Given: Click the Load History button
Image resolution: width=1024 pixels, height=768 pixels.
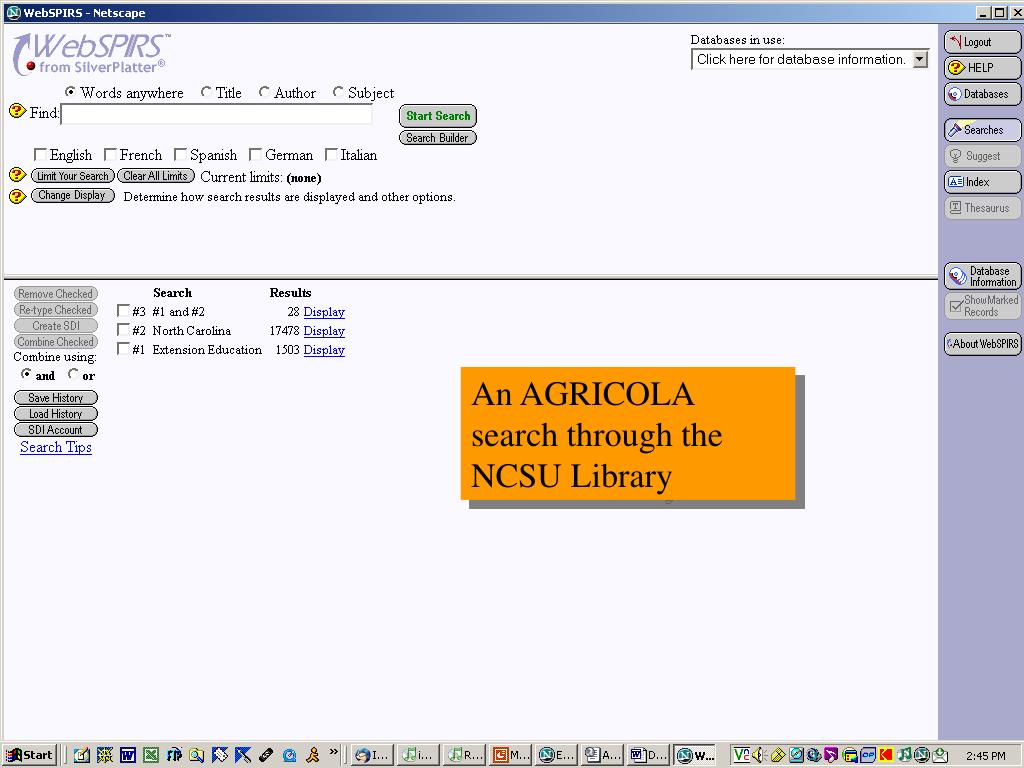Looking at the screenshot, I should pos(56,413).
